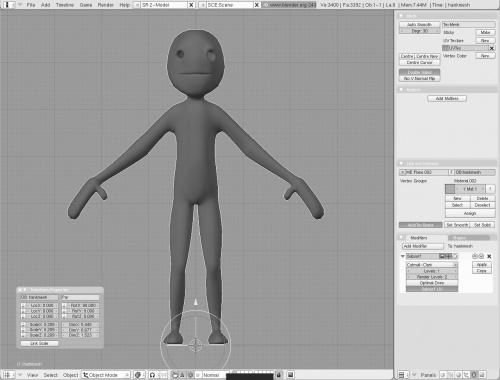Toggle Subsurf enable during interaction icon

coord(448,256)
